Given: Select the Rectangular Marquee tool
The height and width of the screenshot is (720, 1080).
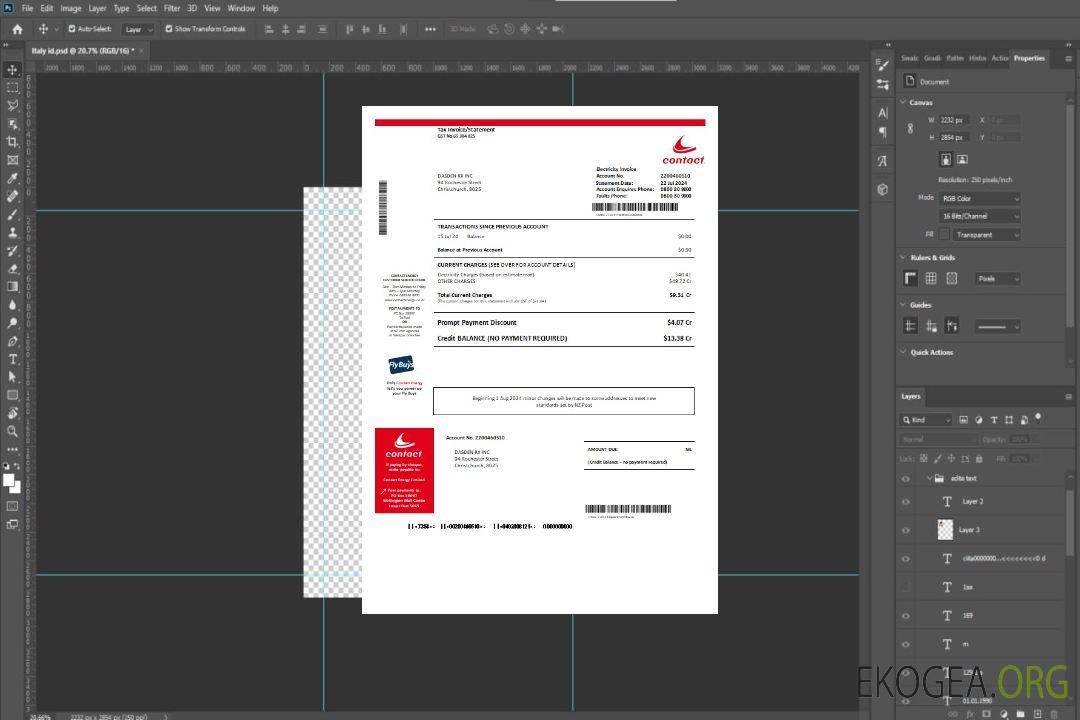Looking at the screenshot, I should pyautogui.click(x=12, y=88).
